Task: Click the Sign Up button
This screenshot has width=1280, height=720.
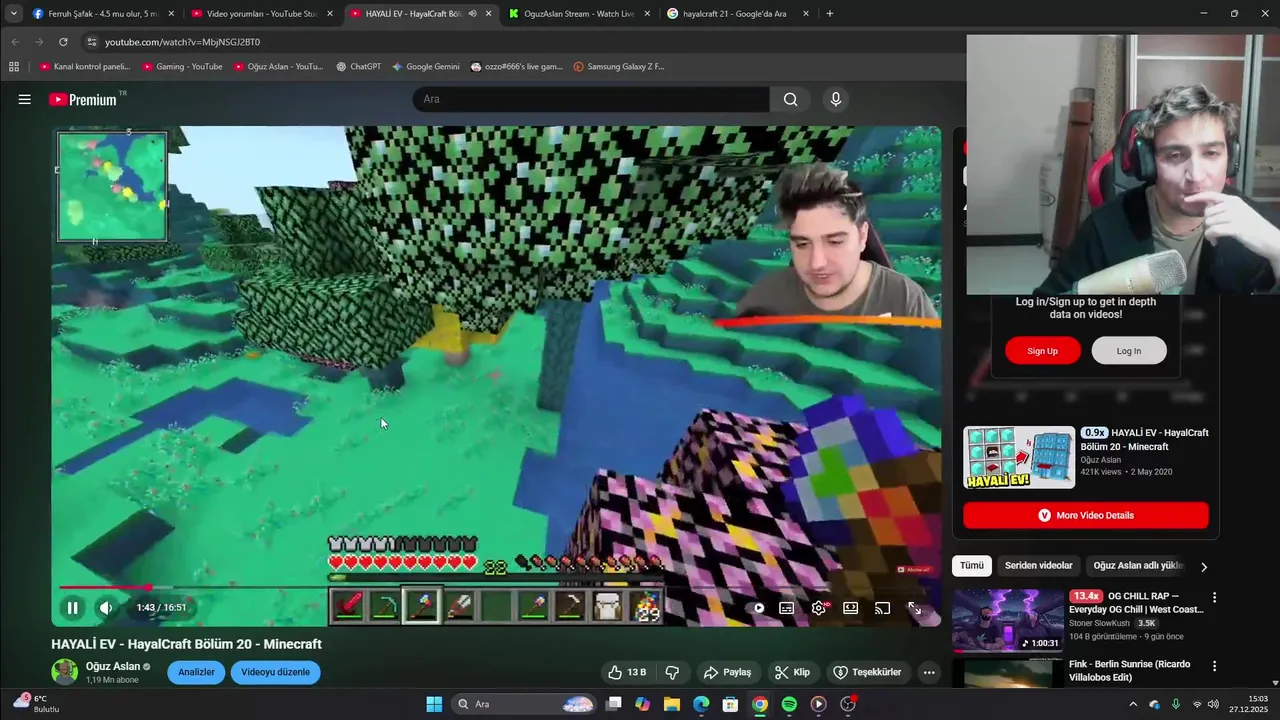Action: 1043,351
